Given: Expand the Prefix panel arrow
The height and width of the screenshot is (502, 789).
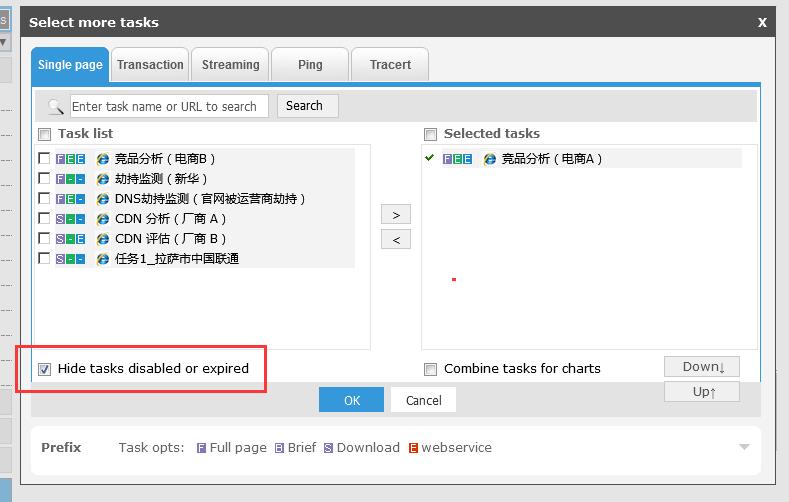Looking at the screenshot, I should click(x=743, y=447).
